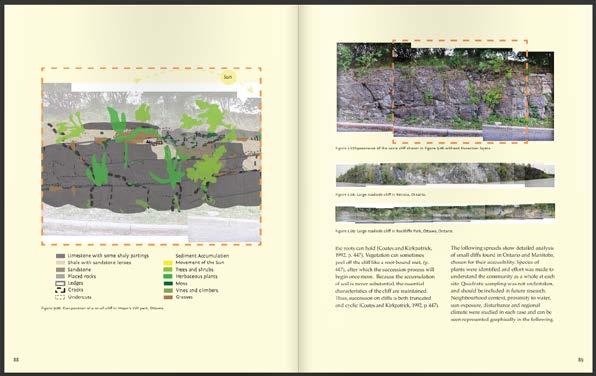Click the Cracks dashed symbol in legend
This screenshot has height=376, width=596.
coord(60,290)
